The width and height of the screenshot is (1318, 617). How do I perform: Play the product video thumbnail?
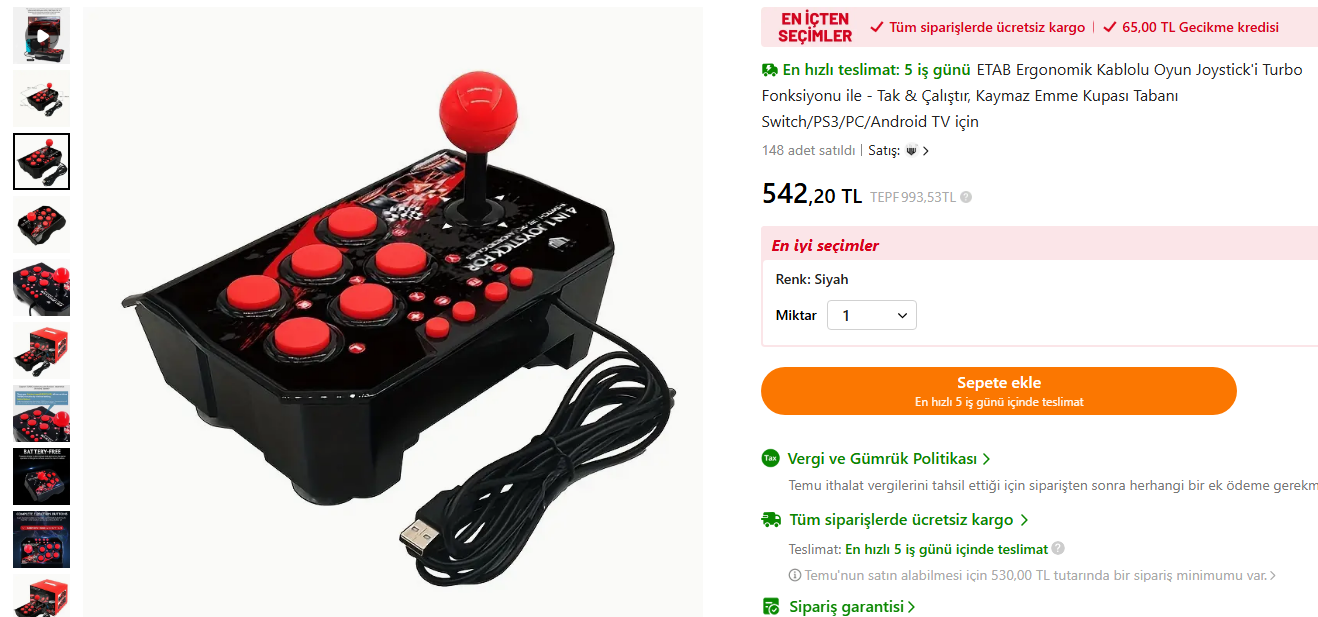41,36
